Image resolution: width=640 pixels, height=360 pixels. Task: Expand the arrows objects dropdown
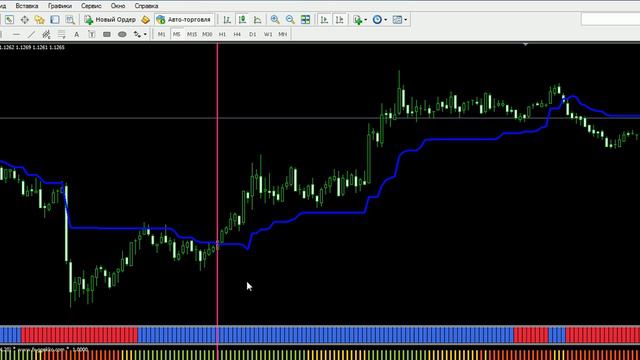coord(145,34)
